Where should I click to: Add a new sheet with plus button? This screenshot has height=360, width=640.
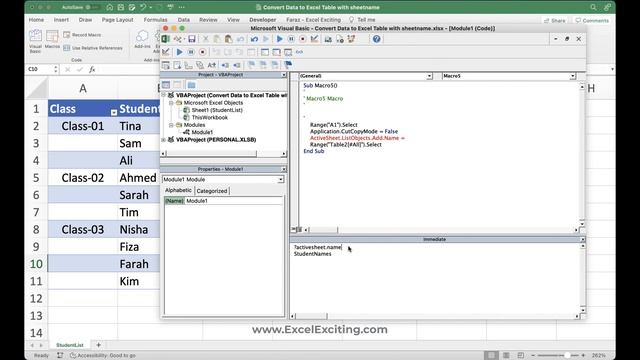point(98,345)
